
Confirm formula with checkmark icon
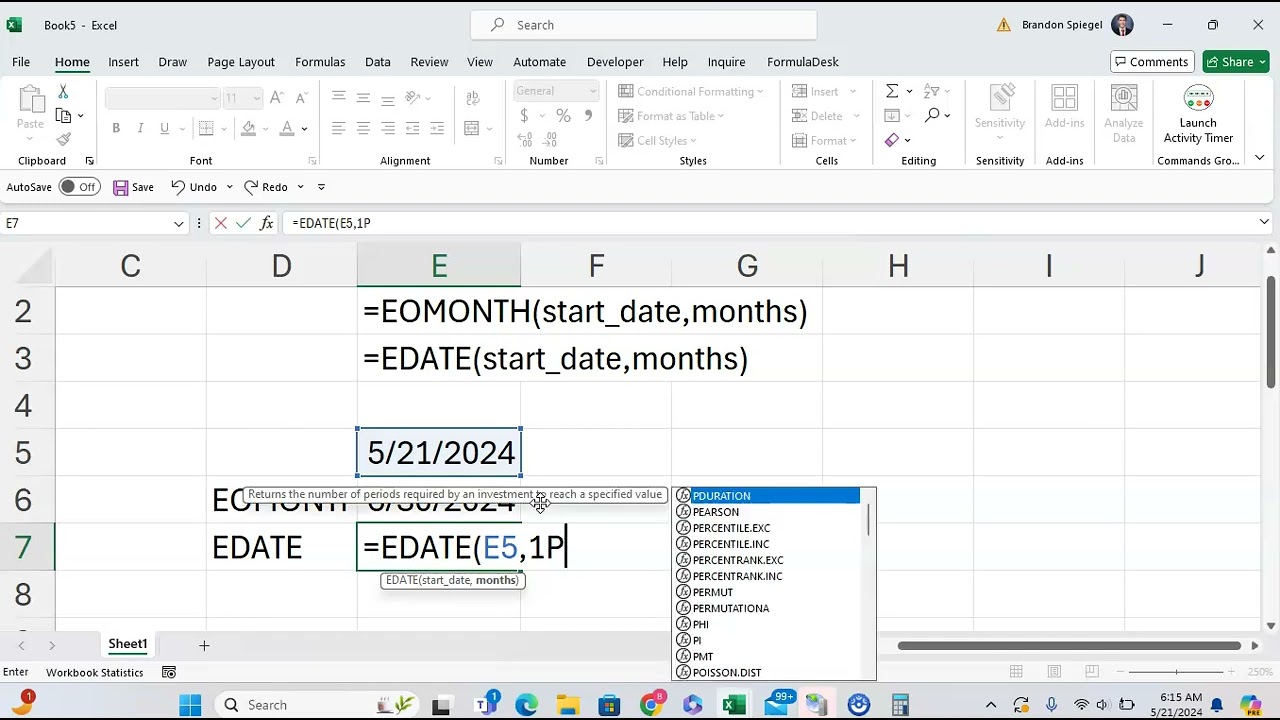[x=243, y=223]
